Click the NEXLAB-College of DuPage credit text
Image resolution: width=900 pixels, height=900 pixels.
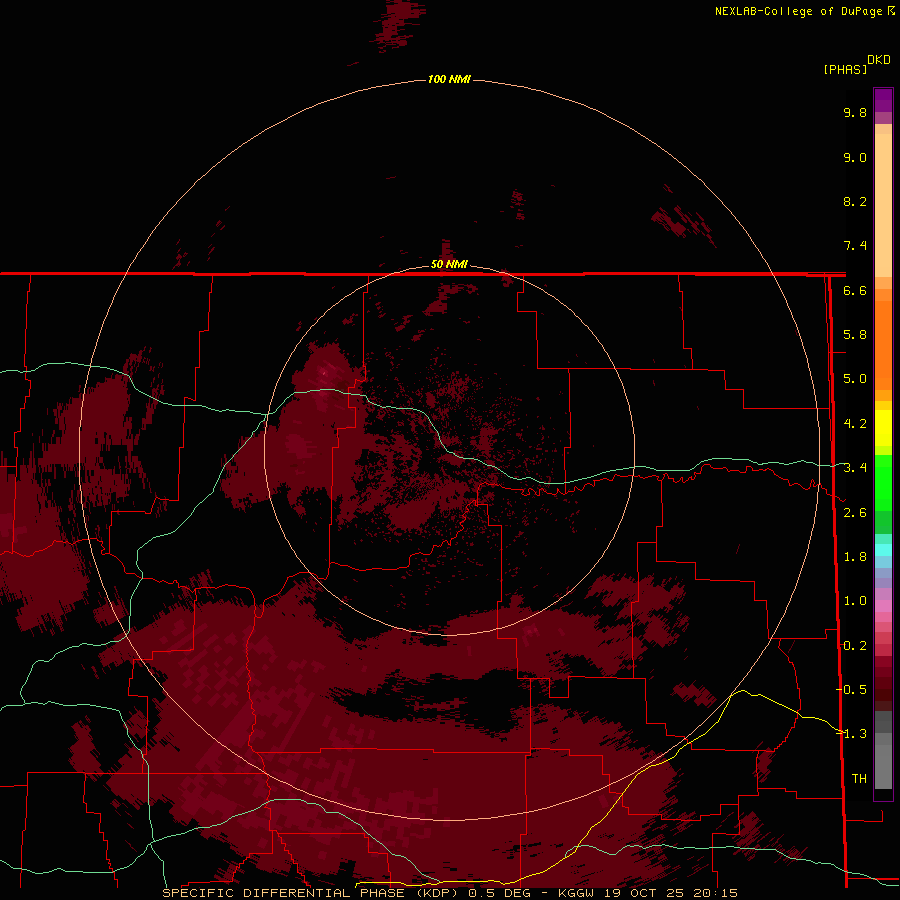point(800,11)
